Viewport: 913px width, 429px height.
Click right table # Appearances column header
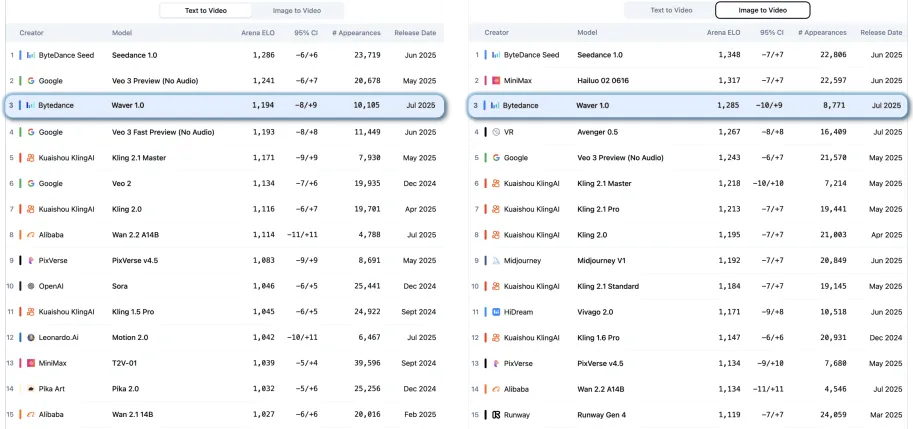822,33
